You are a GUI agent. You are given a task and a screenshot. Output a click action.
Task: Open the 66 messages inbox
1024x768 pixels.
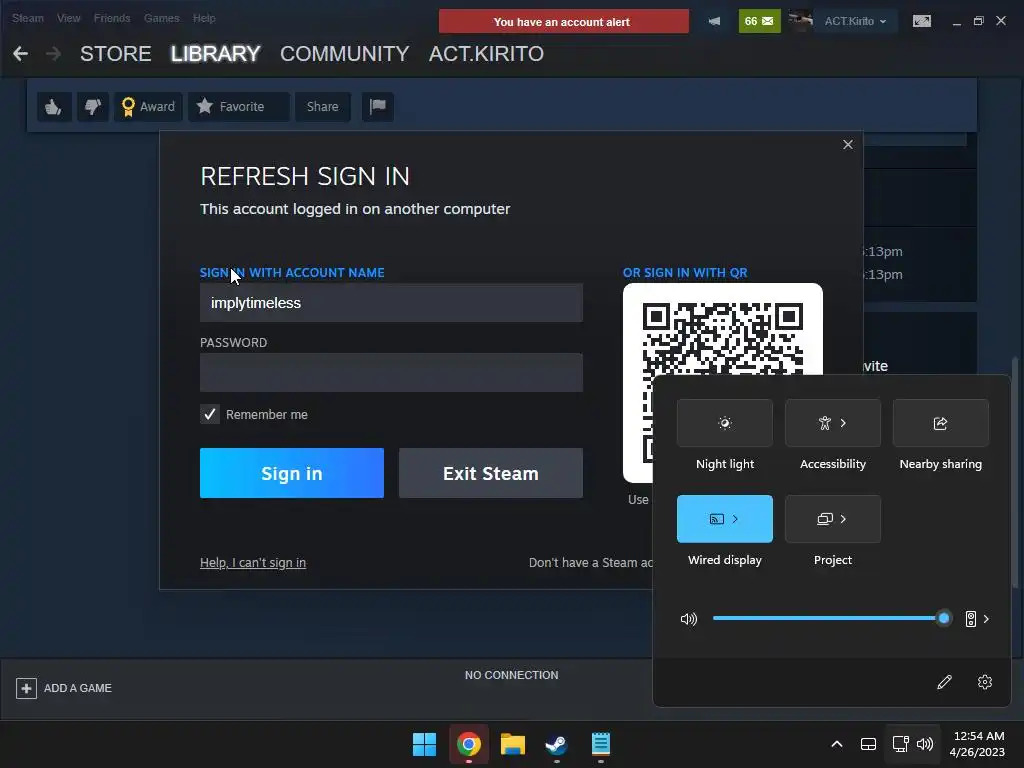[x=759, y=22]
